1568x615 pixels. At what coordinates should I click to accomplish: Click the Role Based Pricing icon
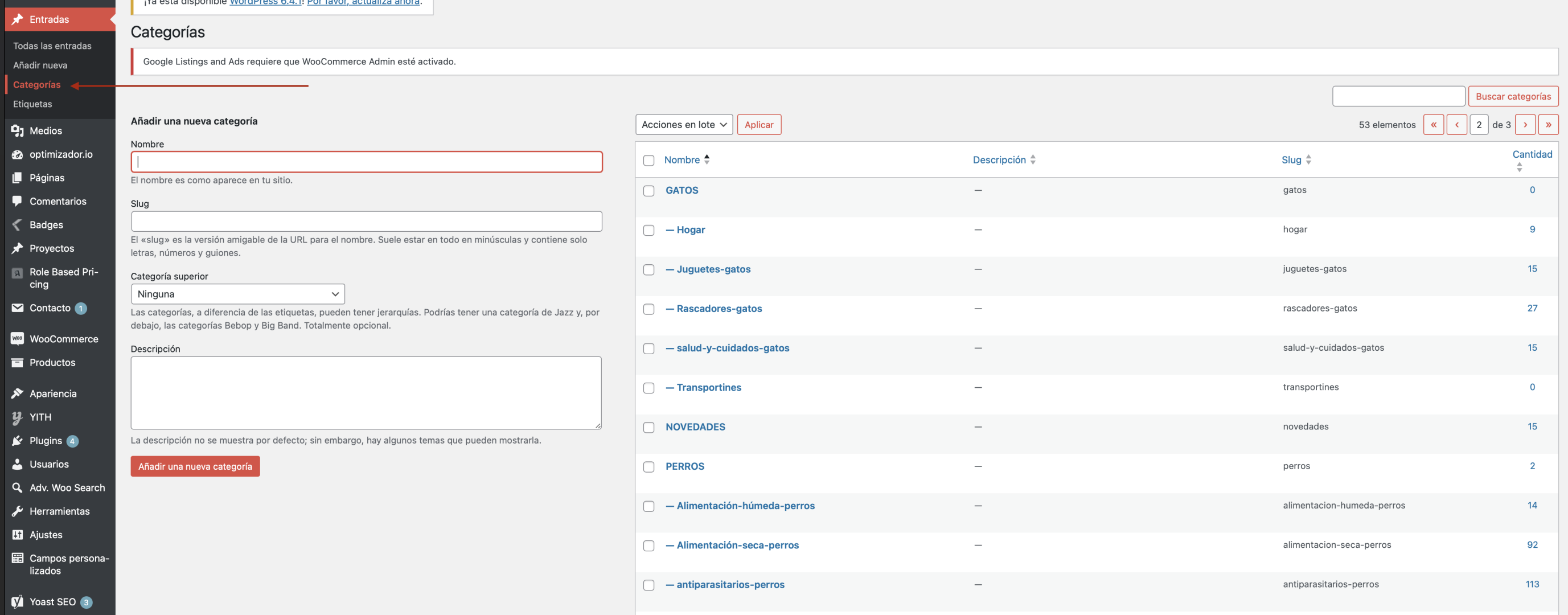click(x=17, y=273)
